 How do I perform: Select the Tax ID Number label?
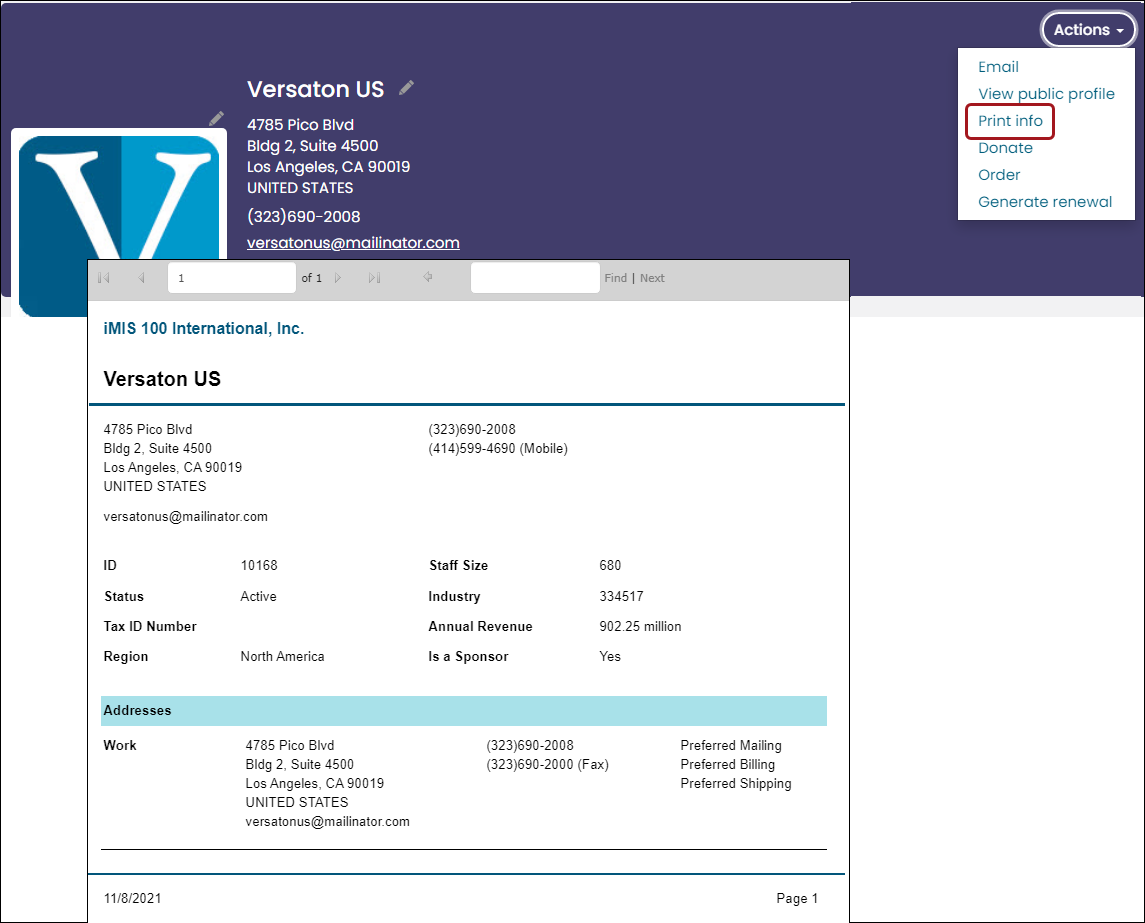tap(150, 627)
